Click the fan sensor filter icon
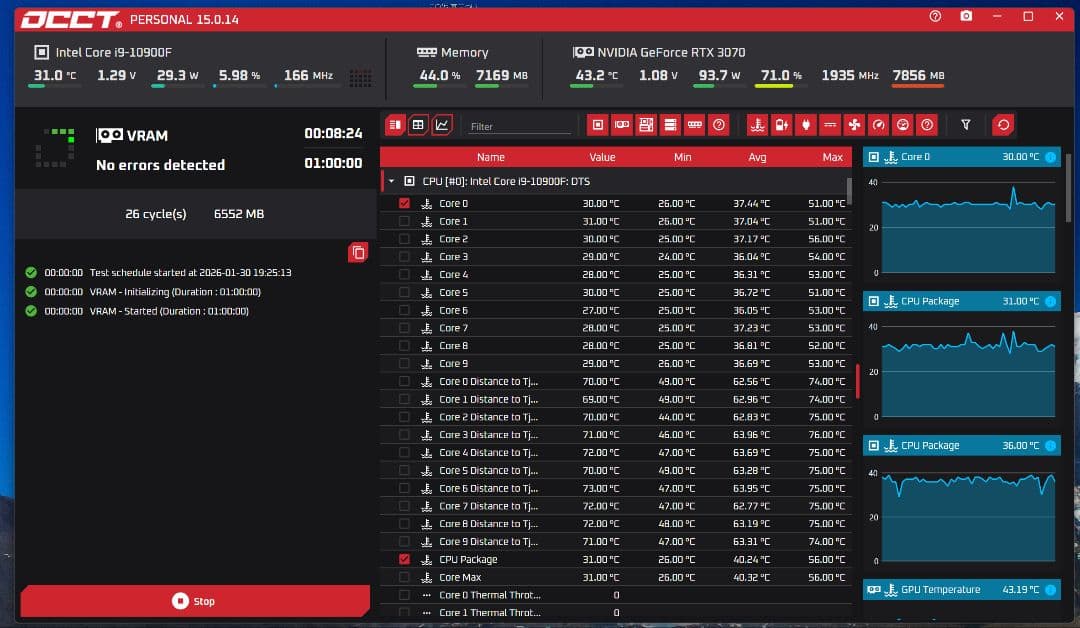The width and height of the screenshot is (1080, 628). coord(854,125)
